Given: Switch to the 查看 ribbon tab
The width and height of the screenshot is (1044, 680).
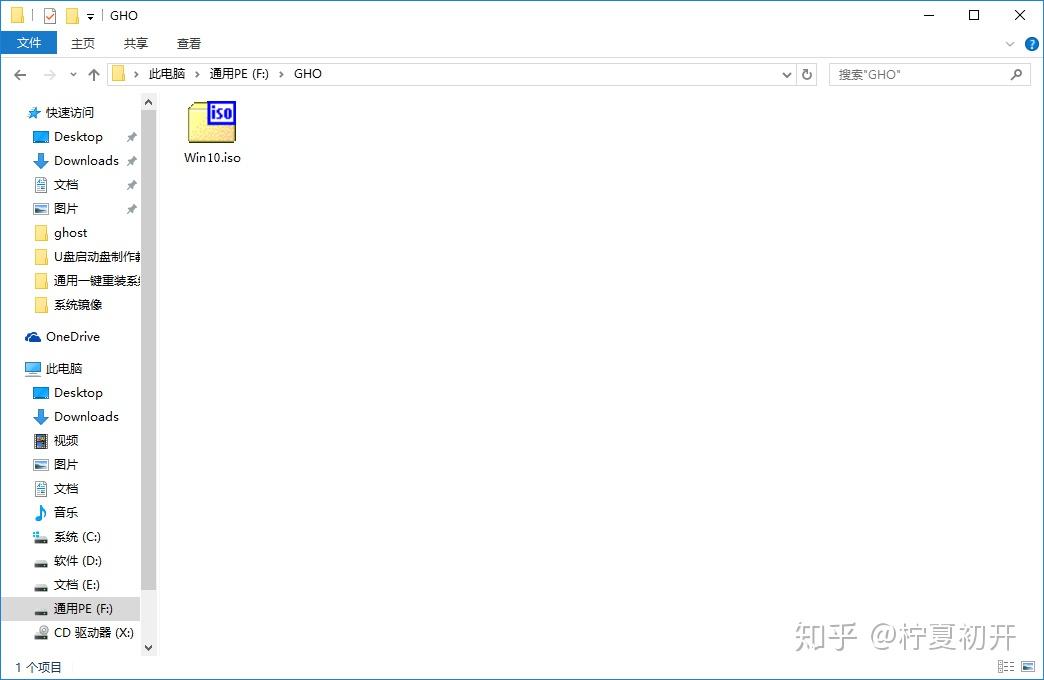Looking at the screenshot, I should 188,43.
